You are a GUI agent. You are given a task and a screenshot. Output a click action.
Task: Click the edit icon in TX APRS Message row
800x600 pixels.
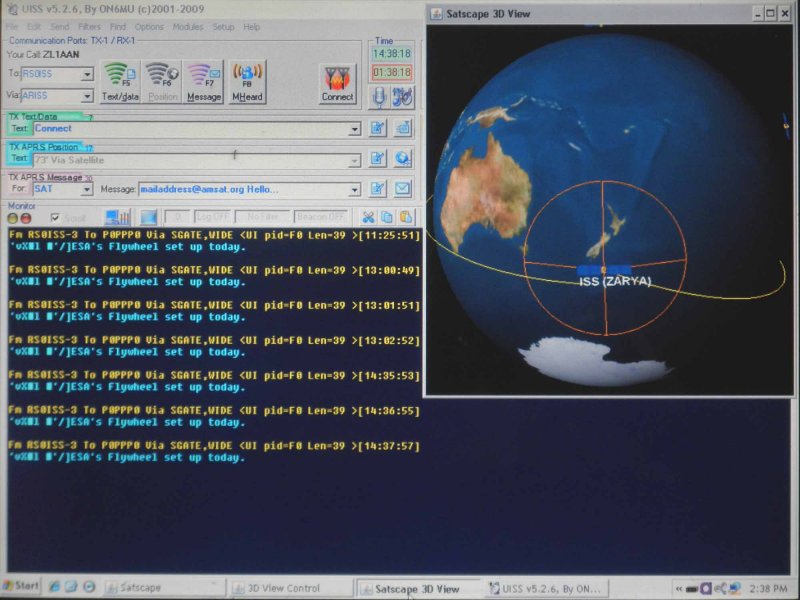(378, 189)
